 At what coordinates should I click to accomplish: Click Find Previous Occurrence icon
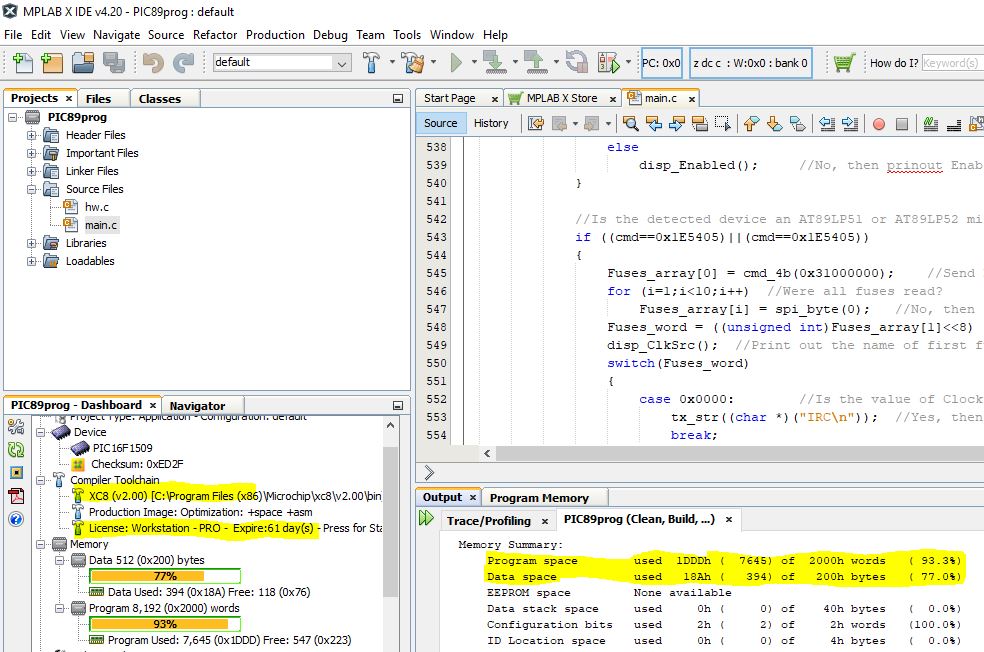(x=654, y=124)
